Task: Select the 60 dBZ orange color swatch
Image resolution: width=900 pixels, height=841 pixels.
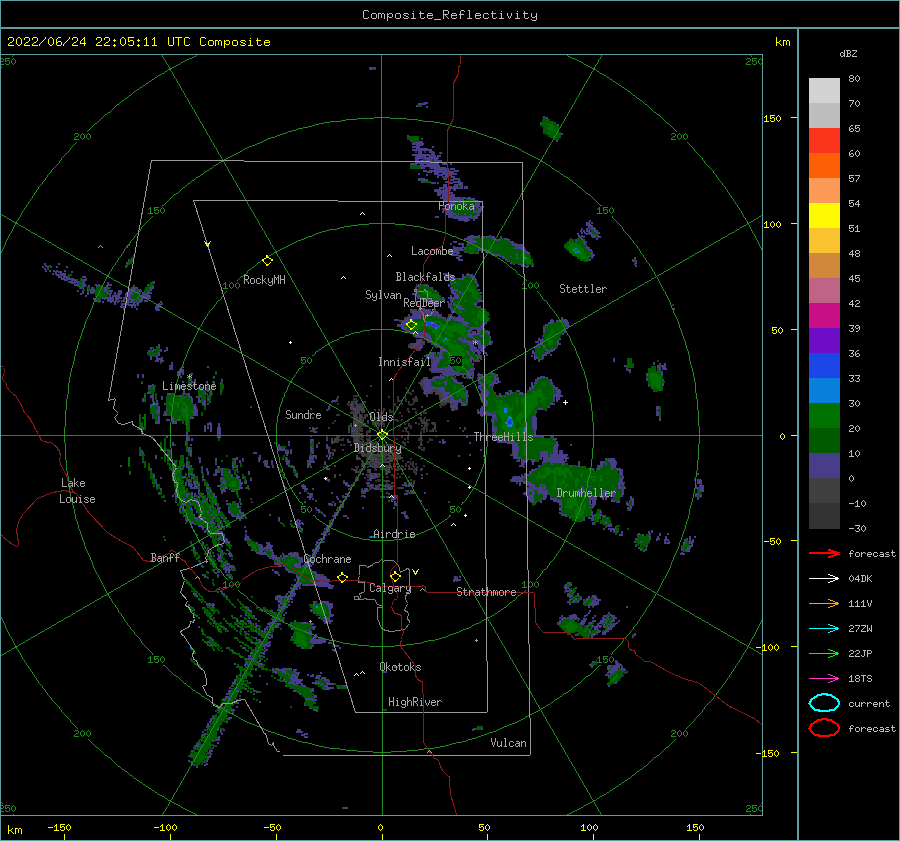Action: click(824, 166)
